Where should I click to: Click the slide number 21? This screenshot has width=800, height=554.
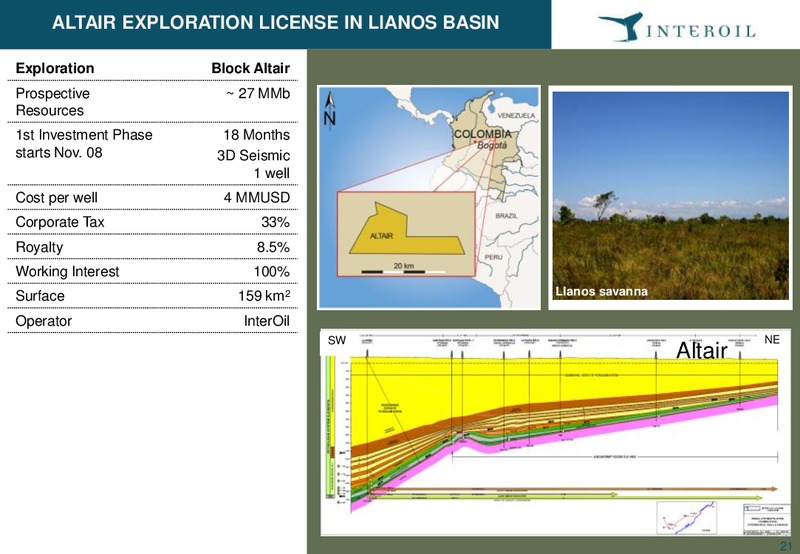click(x=786, y=545)
